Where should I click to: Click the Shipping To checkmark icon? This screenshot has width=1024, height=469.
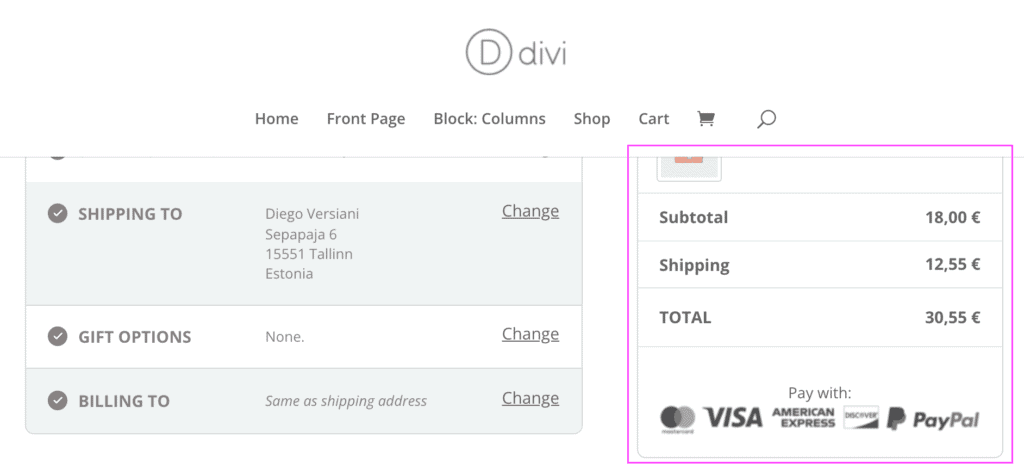(58, 213)
